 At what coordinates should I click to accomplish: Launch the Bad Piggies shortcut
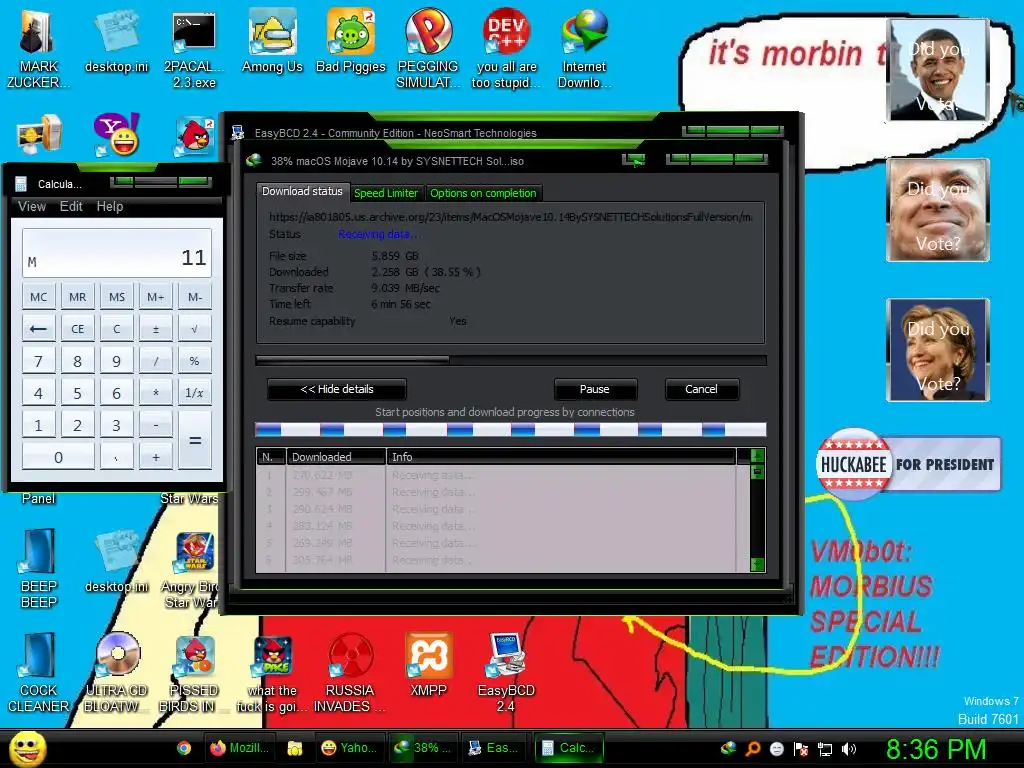351,40
